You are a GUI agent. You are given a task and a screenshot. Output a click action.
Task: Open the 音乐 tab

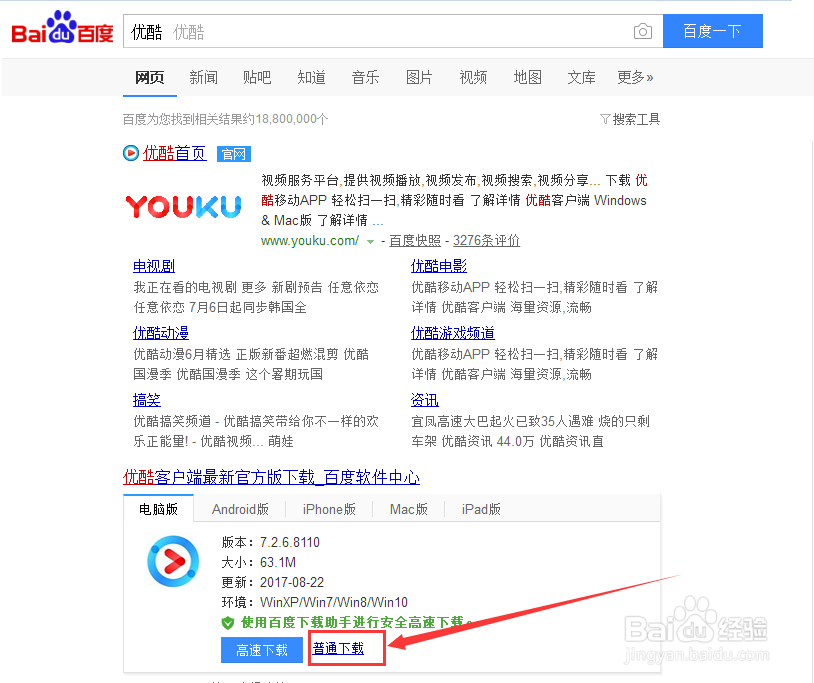[365, 78]
